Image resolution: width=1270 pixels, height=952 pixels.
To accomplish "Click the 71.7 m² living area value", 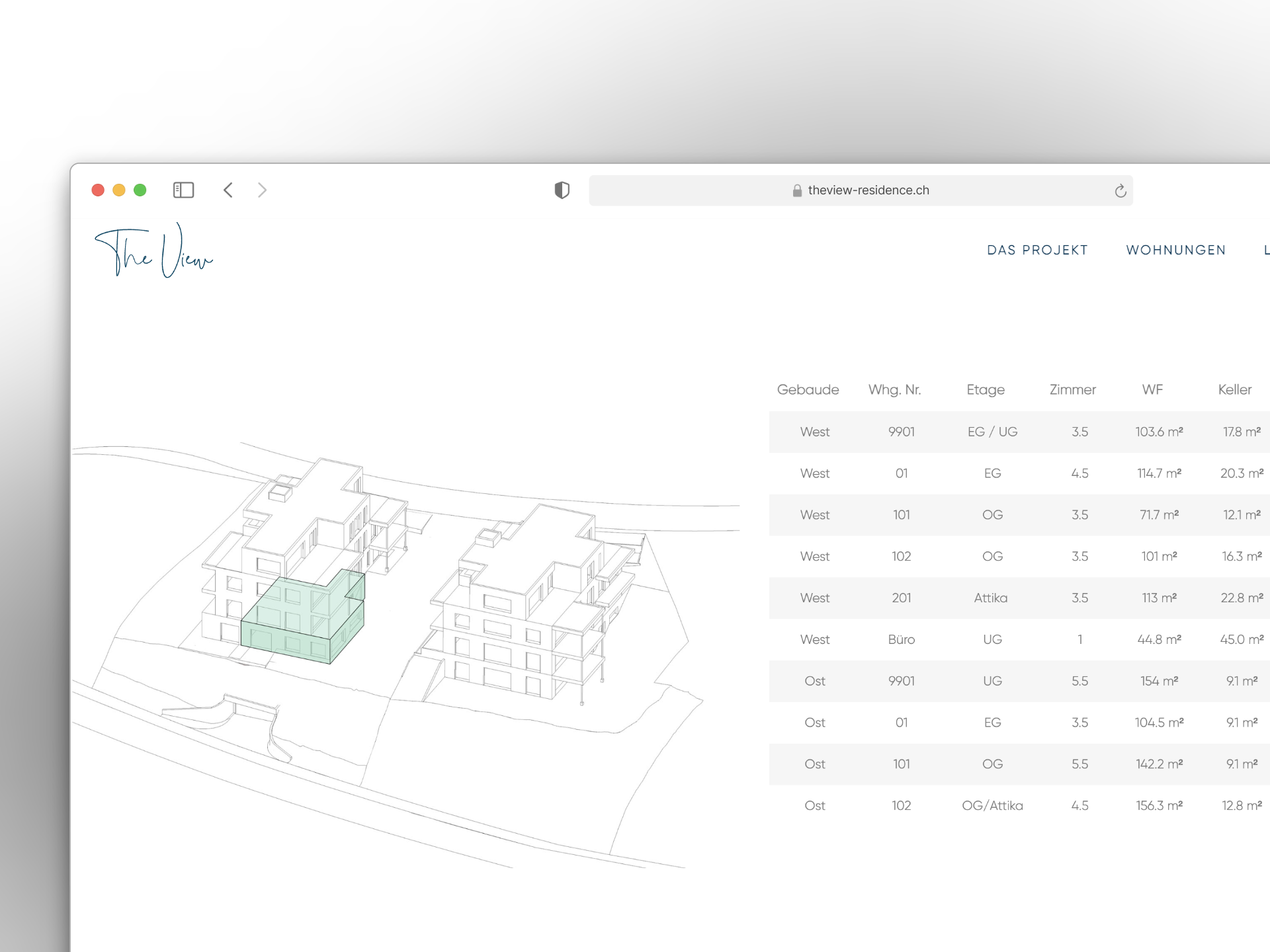I will click(x=1159, y=515).
